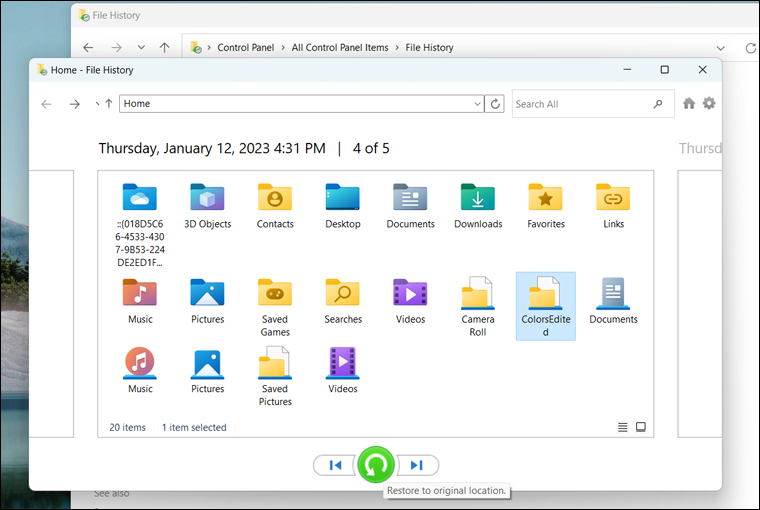Select the Downloads folder
The width and height of the screenshot is (760, 510).
point(478,206)
